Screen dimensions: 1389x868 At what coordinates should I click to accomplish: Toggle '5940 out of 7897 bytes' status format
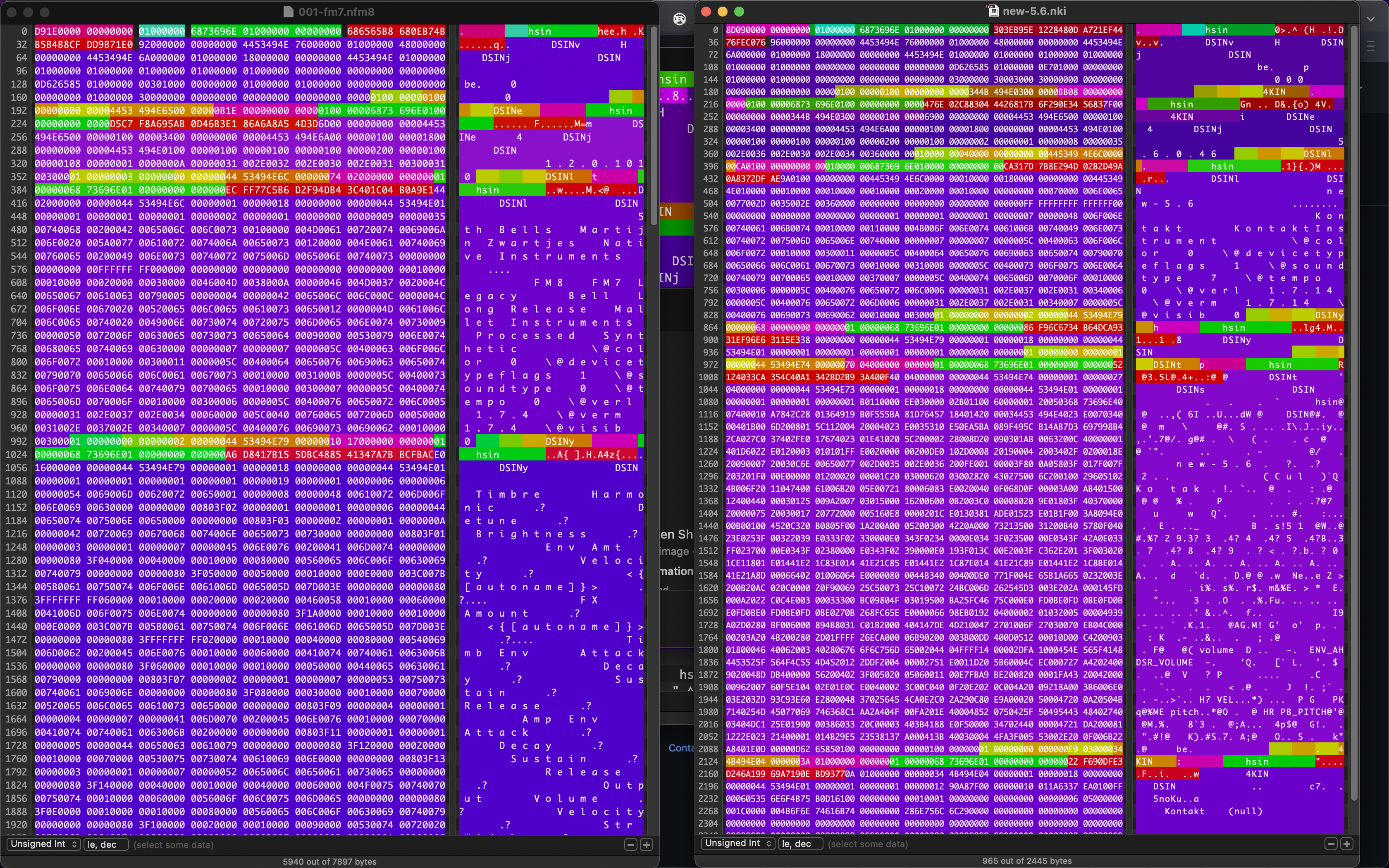click(x=329, y=861)
